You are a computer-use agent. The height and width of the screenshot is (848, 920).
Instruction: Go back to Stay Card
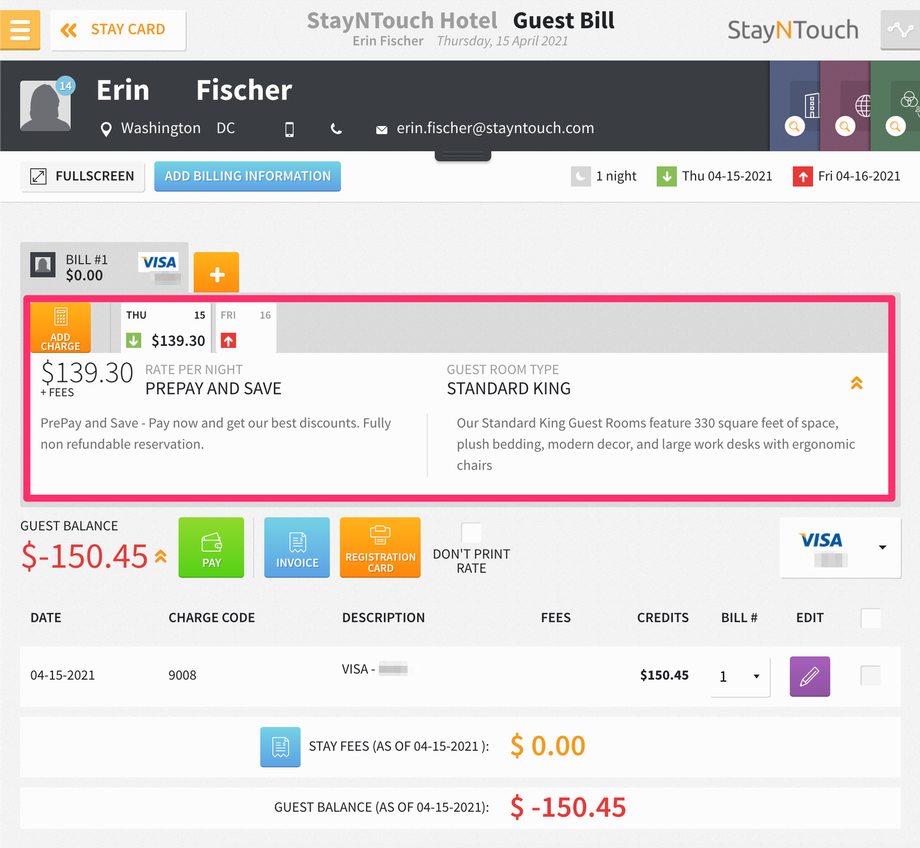tap(118, 30)
